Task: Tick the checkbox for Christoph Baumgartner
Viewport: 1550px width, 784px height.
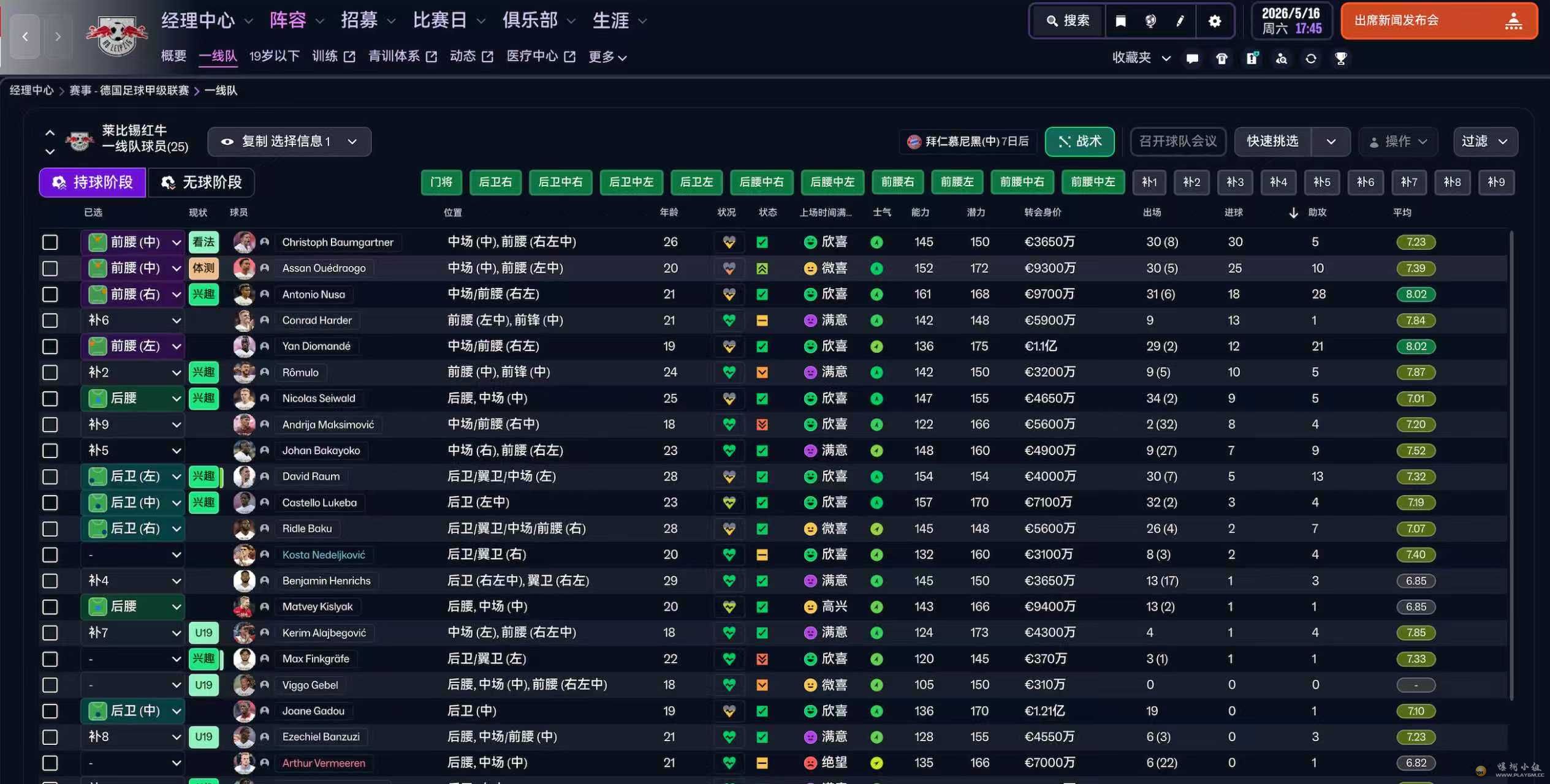Action: pos(50,242)
